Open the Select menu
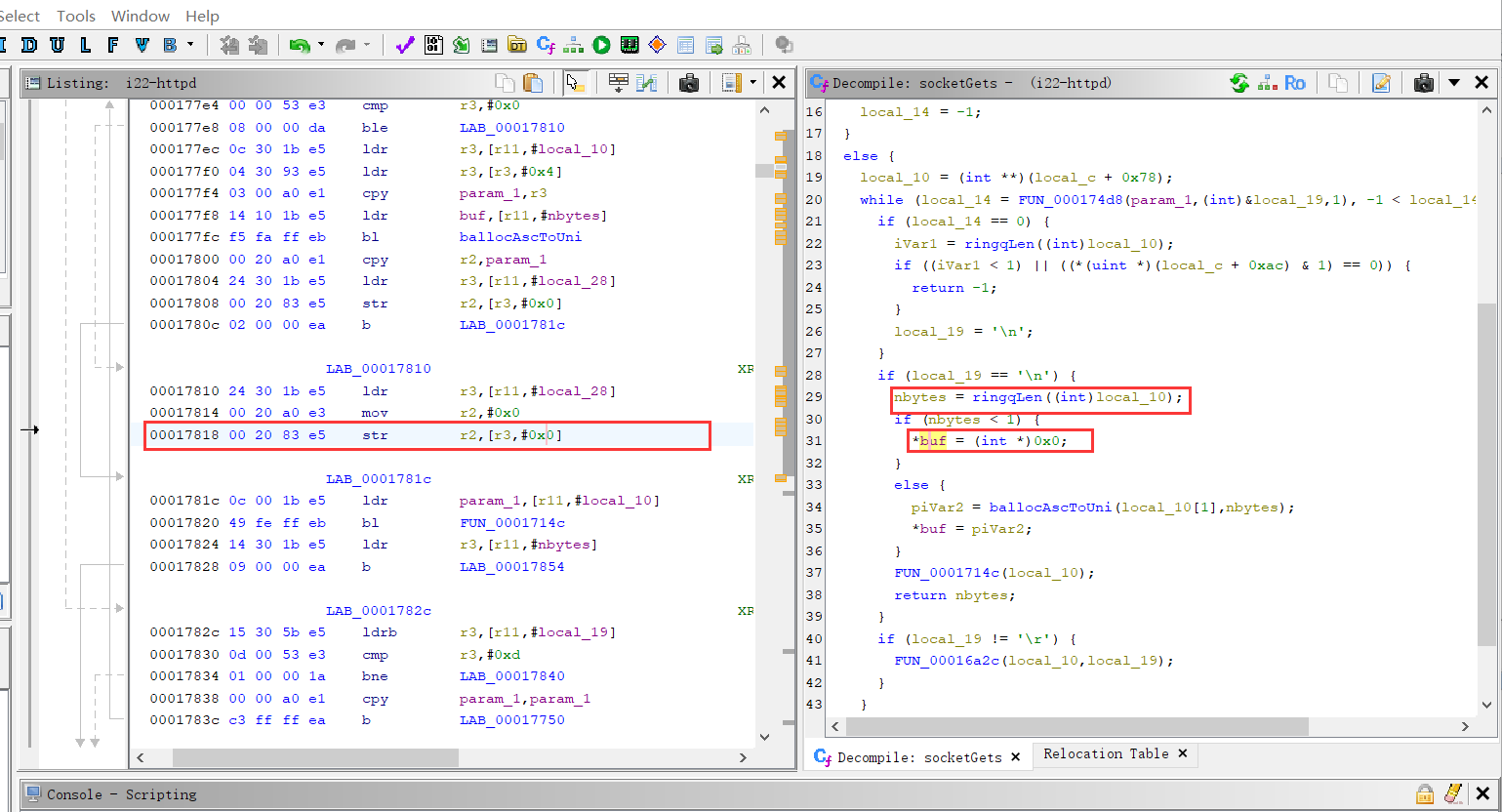 (x=20, y=16)
